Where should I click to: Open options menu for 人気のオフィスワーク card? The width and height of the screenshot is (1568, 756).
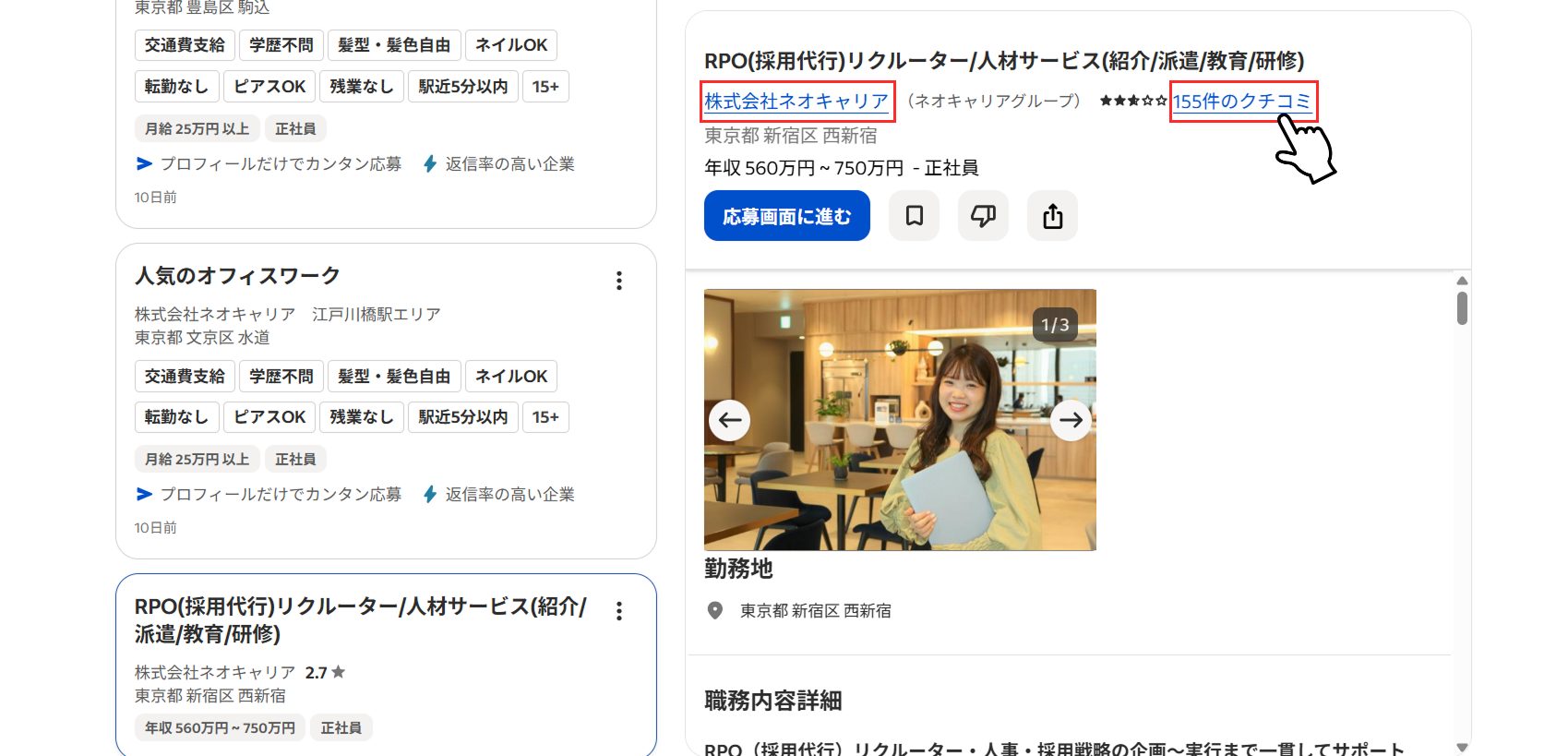619,281
